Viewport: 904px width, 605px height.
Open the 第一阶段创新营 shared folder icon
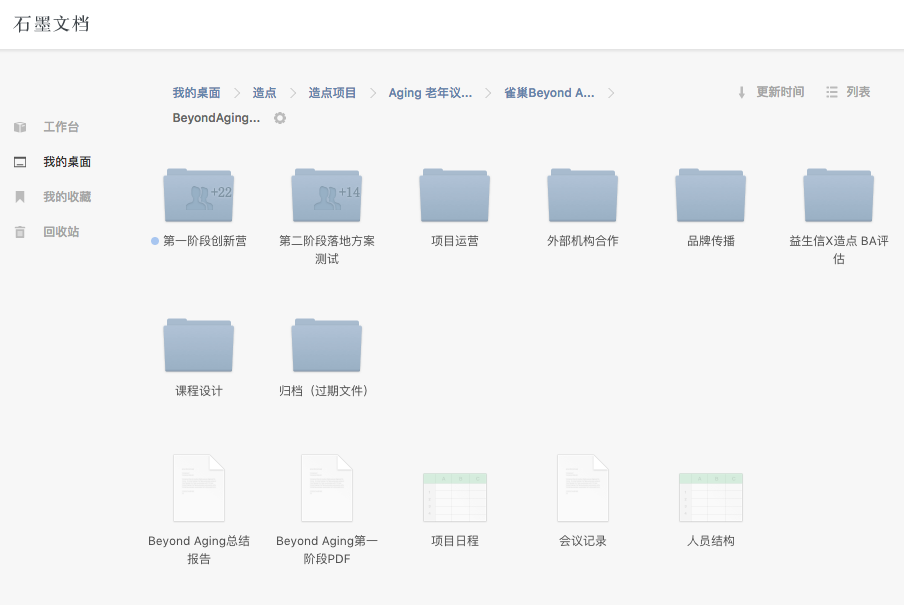coord(198,195)
